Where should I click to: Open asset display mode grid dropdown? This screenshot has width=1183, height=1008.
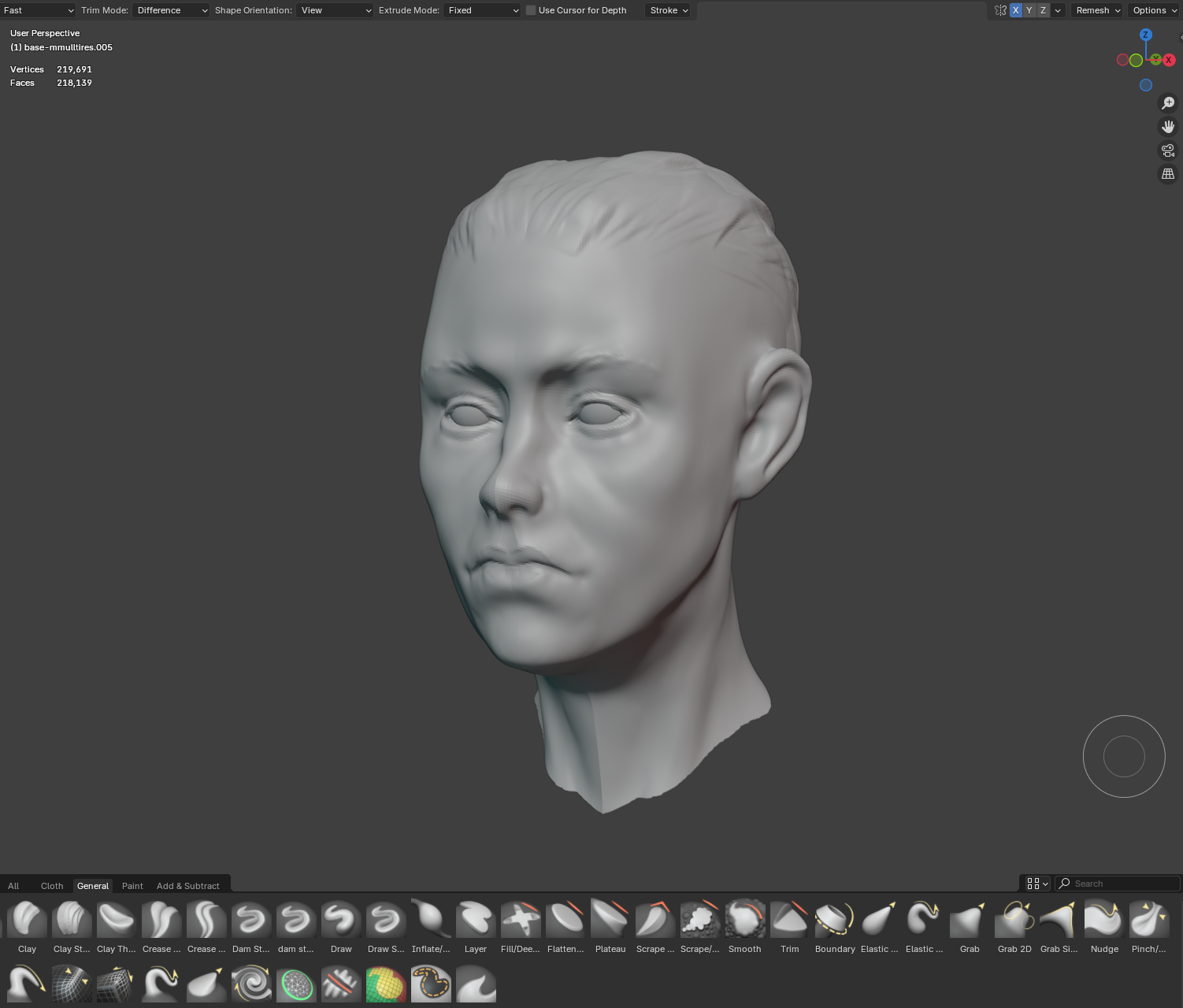pyautogui.click(x=1037, y=884)
